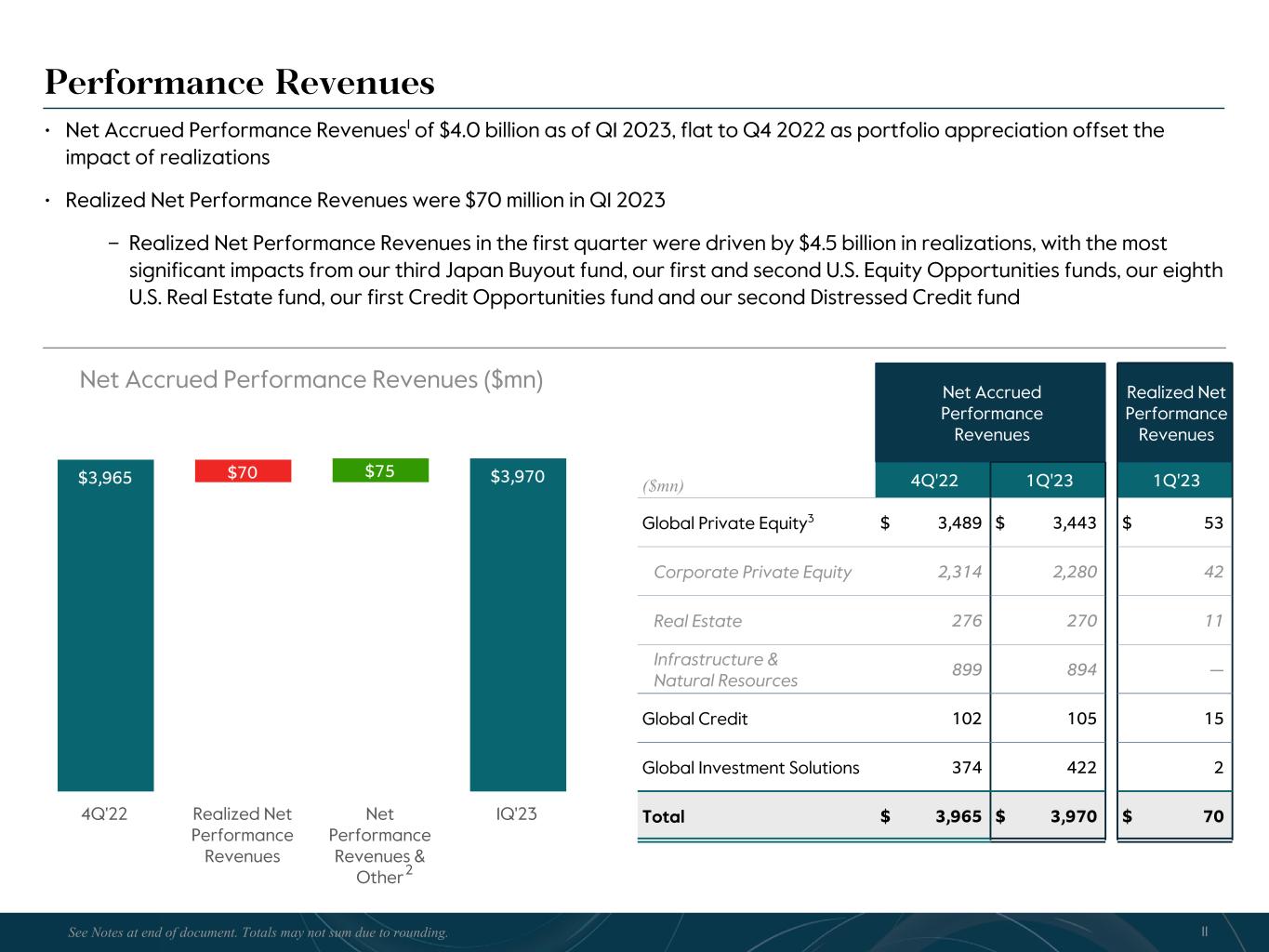Click the 'See Notes at end of document' footnote
Viewport: 1269px width, 952px height.
(x=258, y=932)
